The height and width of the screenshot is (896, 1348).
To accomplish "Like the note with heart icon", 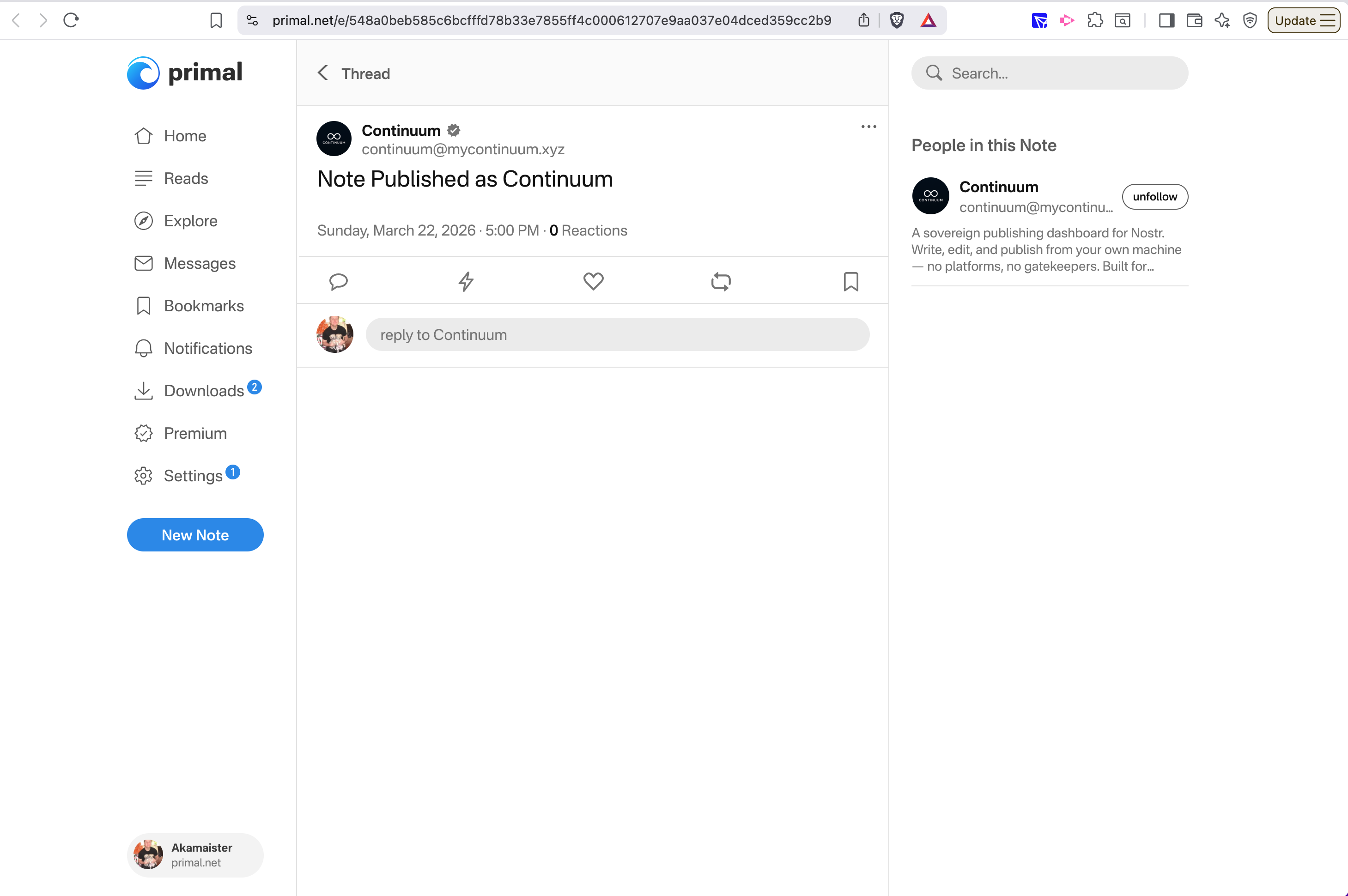I will pyautogui.click(x=593, y=281).
